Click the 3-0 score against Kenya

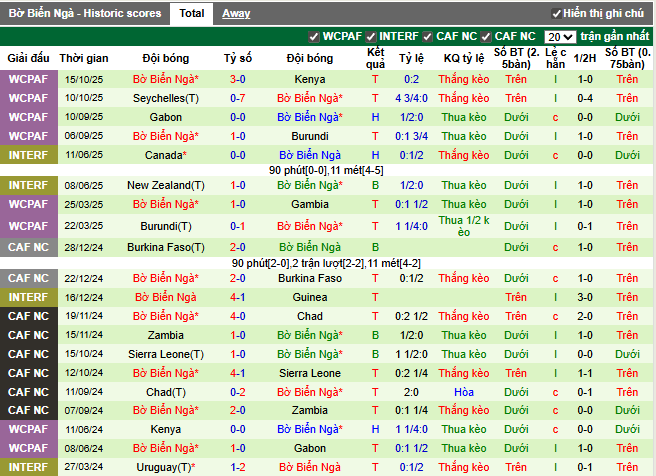[238, 79]
